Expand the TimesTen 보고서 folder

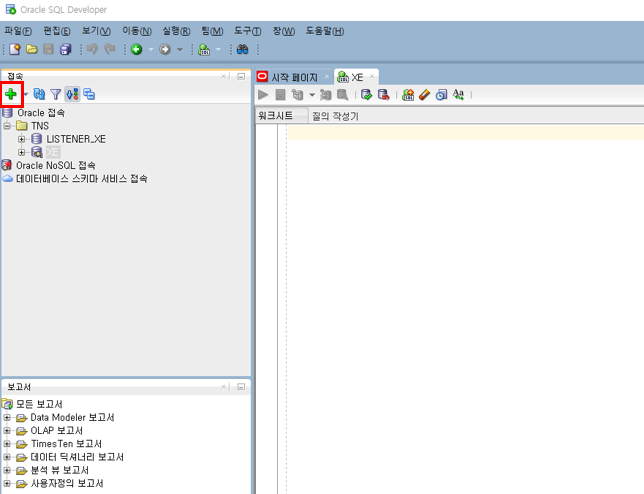tap(7, 444)
